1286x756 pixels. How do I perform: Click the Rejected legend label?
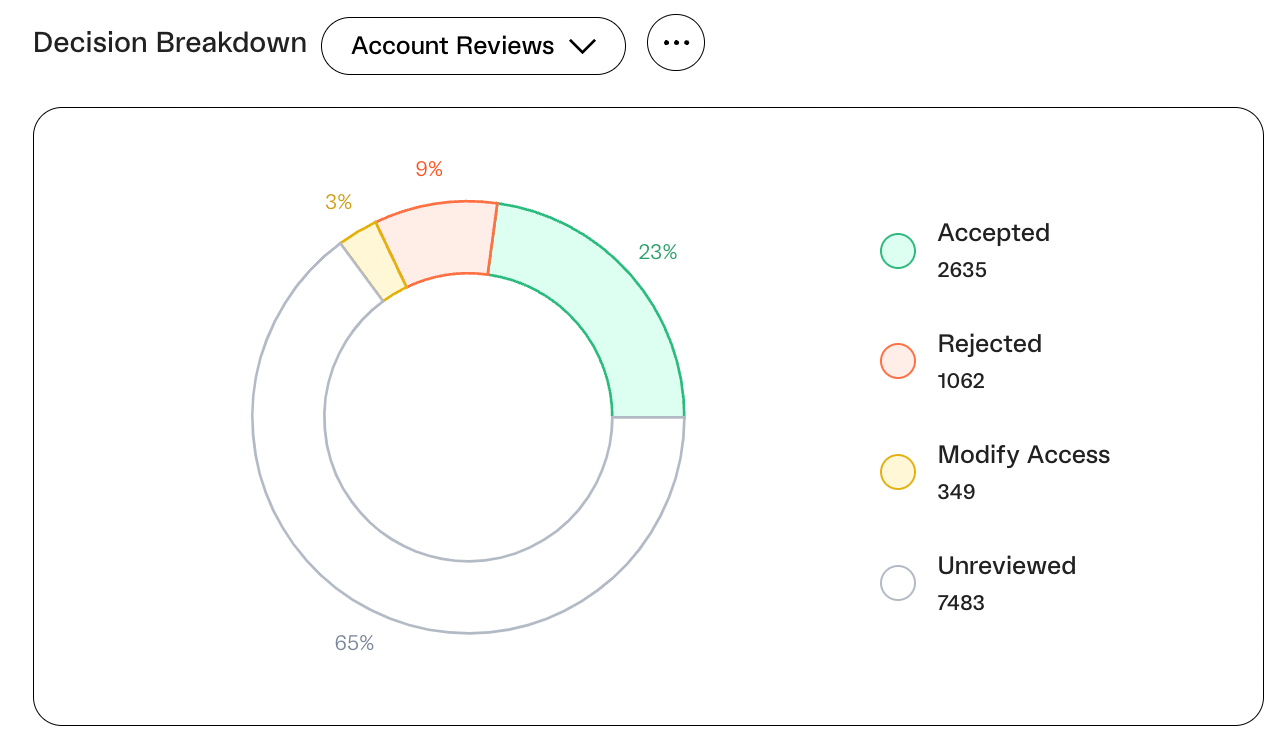click(989, 344)
